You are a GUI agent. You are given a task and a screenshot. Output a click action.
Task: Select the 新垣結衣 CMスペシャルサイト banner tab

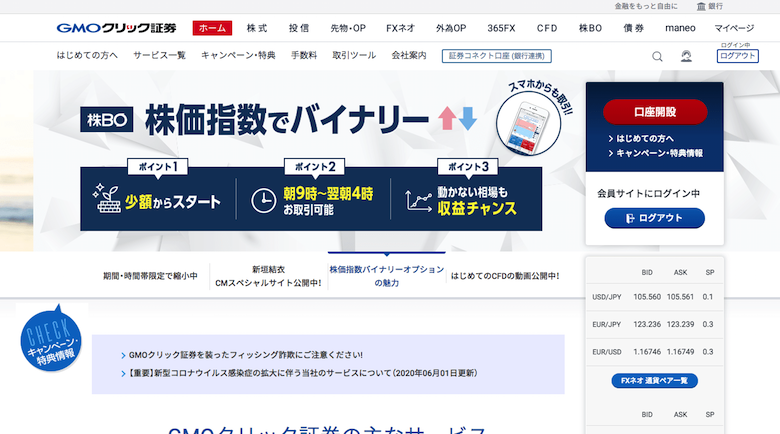[x=268, y=276]
